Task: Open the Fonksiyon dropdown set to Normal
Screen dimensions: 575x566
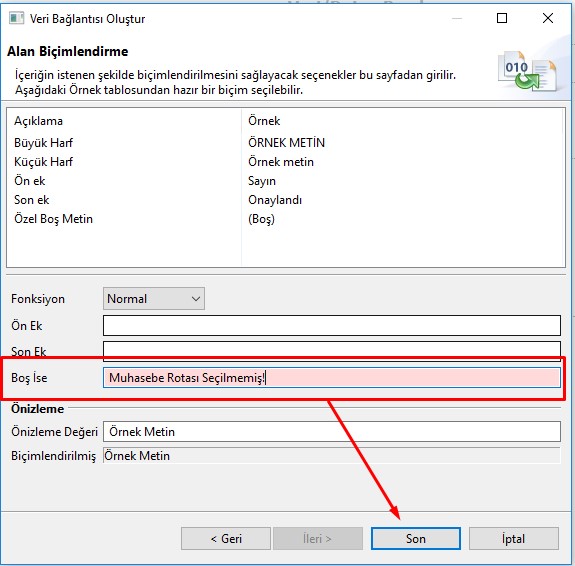Action: [154, 299]
